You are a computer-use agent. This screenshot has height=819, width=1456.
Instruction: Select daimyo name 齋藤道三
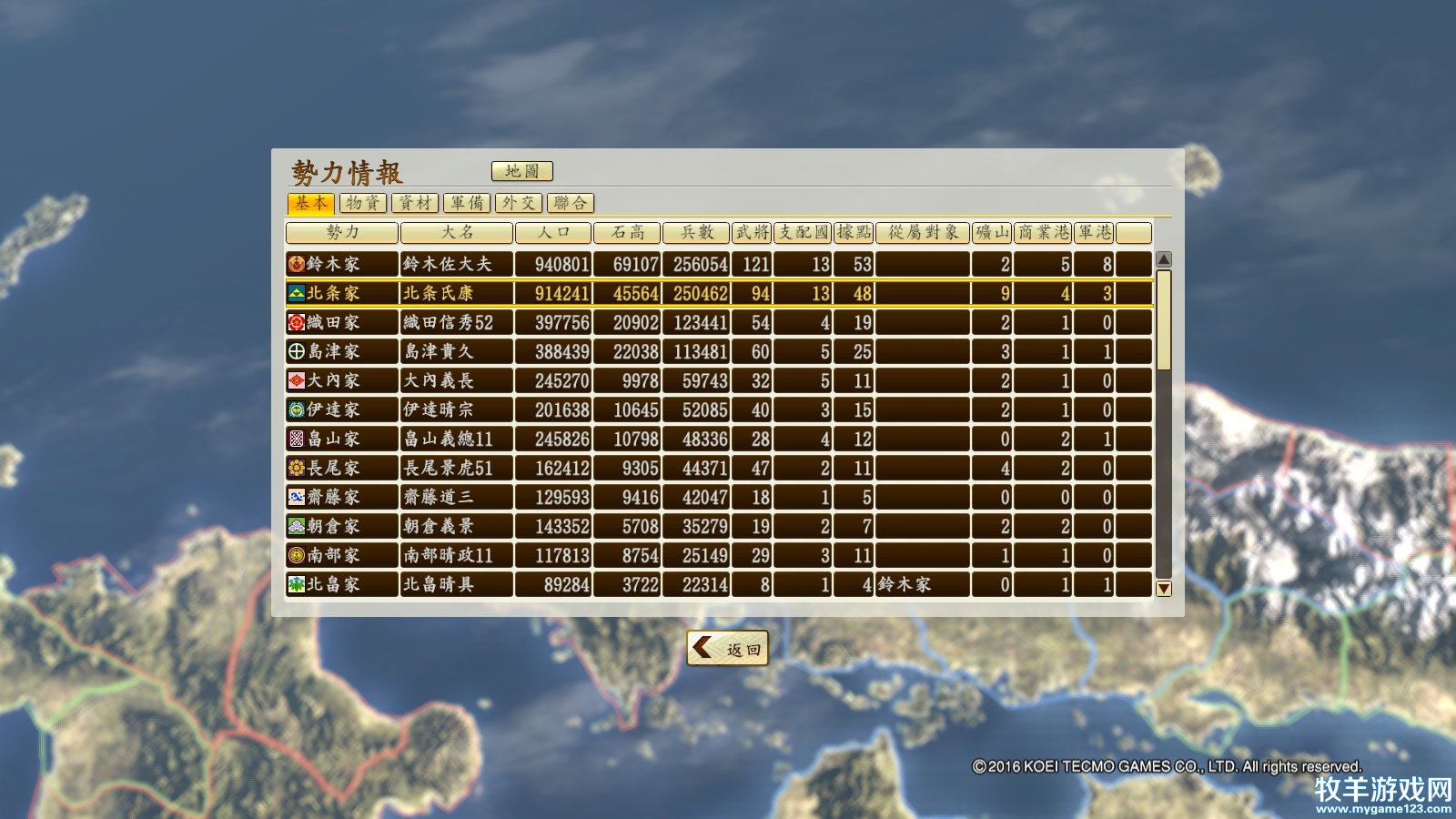(438, 497)
